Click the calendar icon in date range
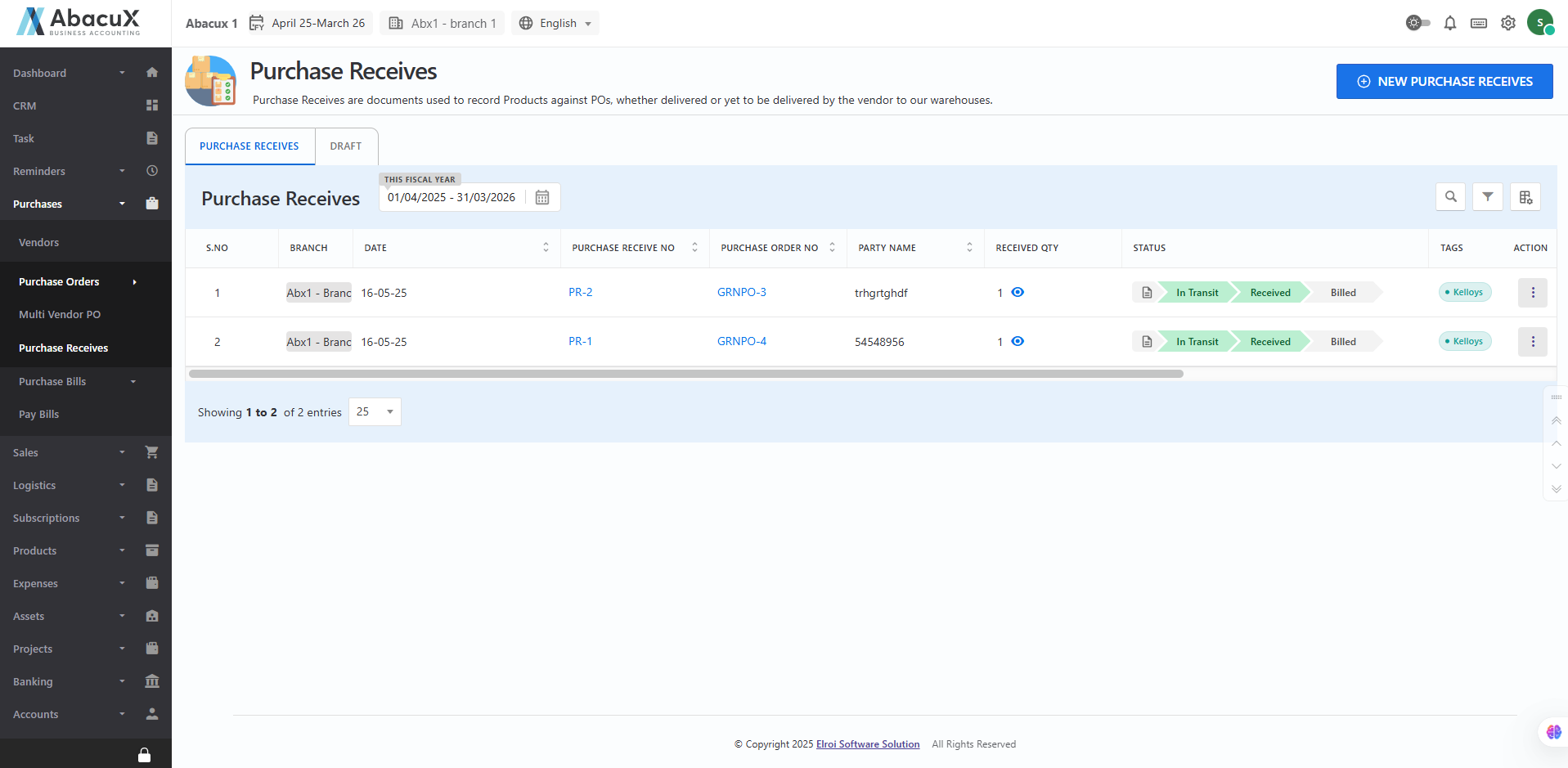The height and width of the screenshot is (768, 1568). [541, 198]
